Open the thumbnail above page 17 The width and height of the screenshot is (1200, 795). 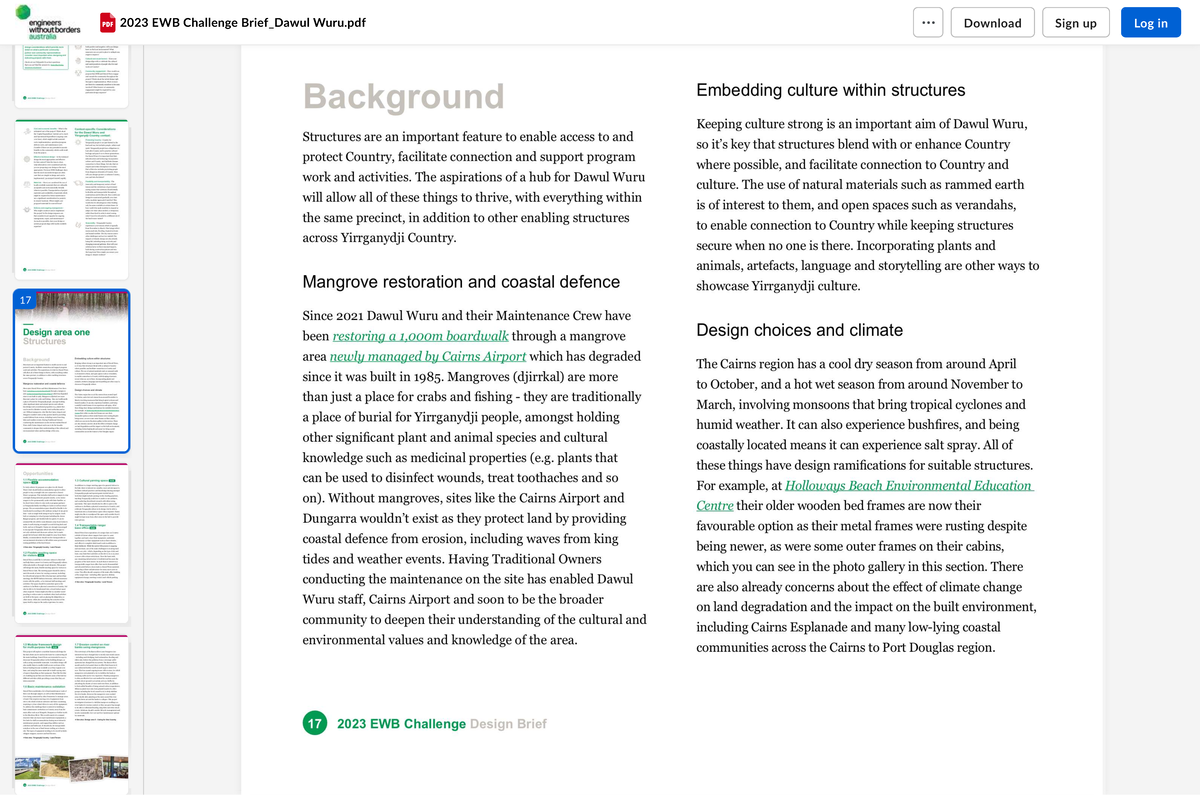click(71, 199)
